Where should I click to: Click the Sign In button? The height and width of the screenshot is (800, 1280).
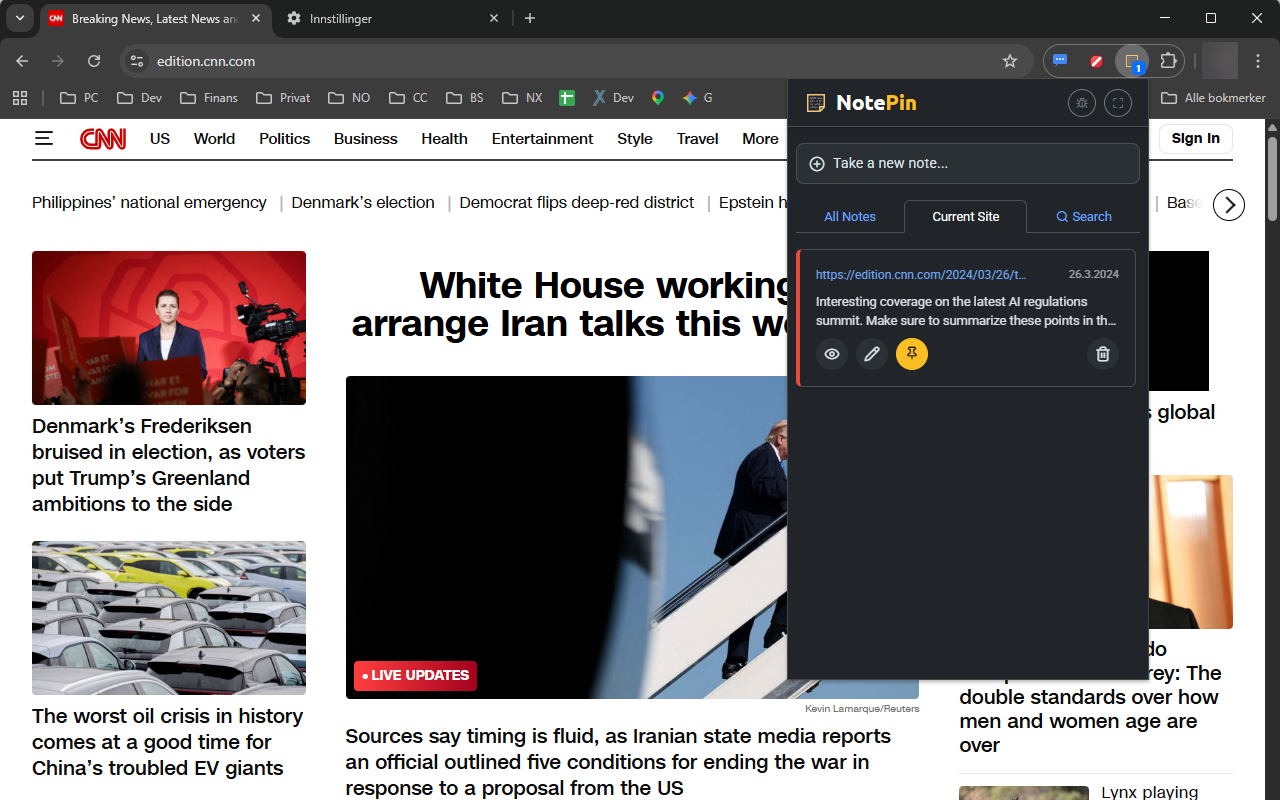(1195, 138)
